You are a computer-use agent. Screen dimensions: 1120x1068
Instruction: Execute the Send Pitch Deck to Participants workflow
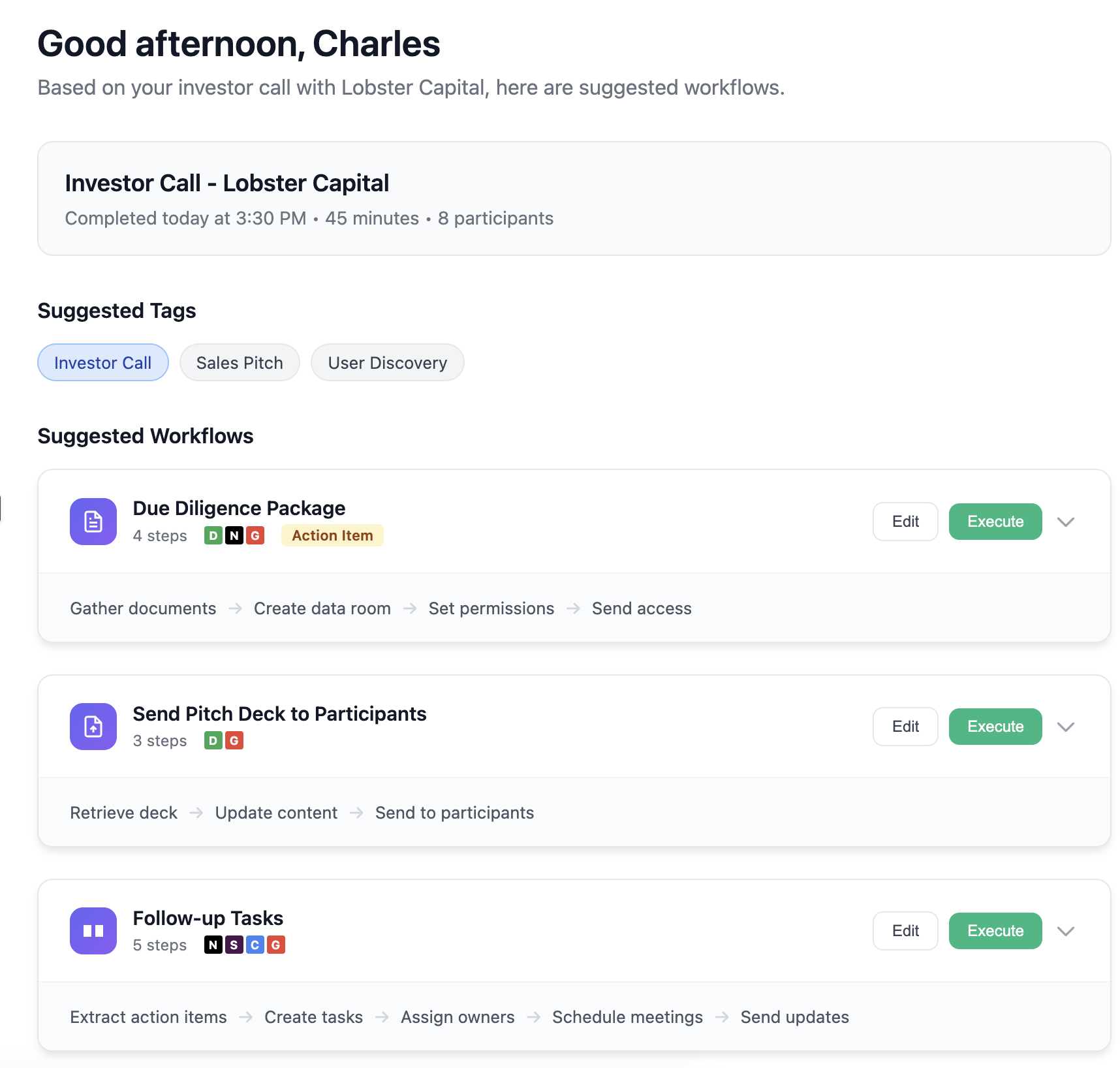point(995,726)
